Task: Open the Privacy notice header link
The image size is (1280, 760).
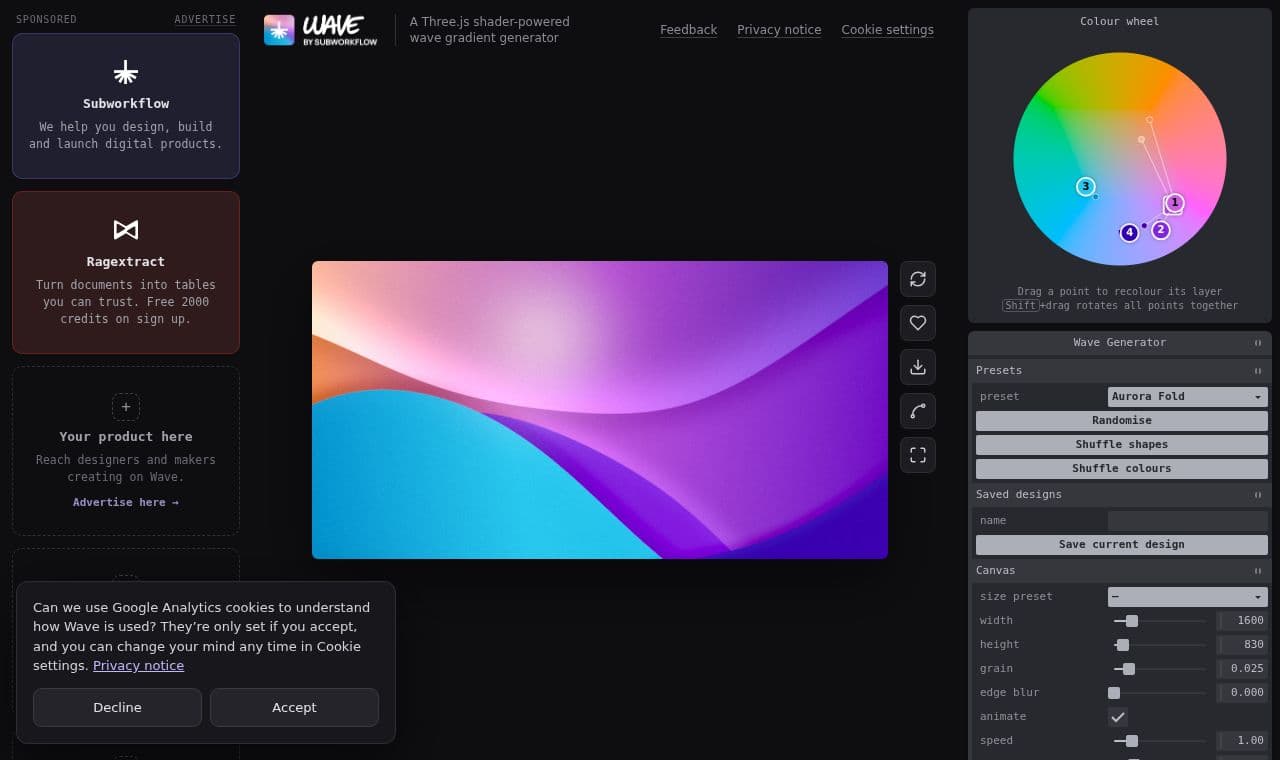Action: (779, 30)
